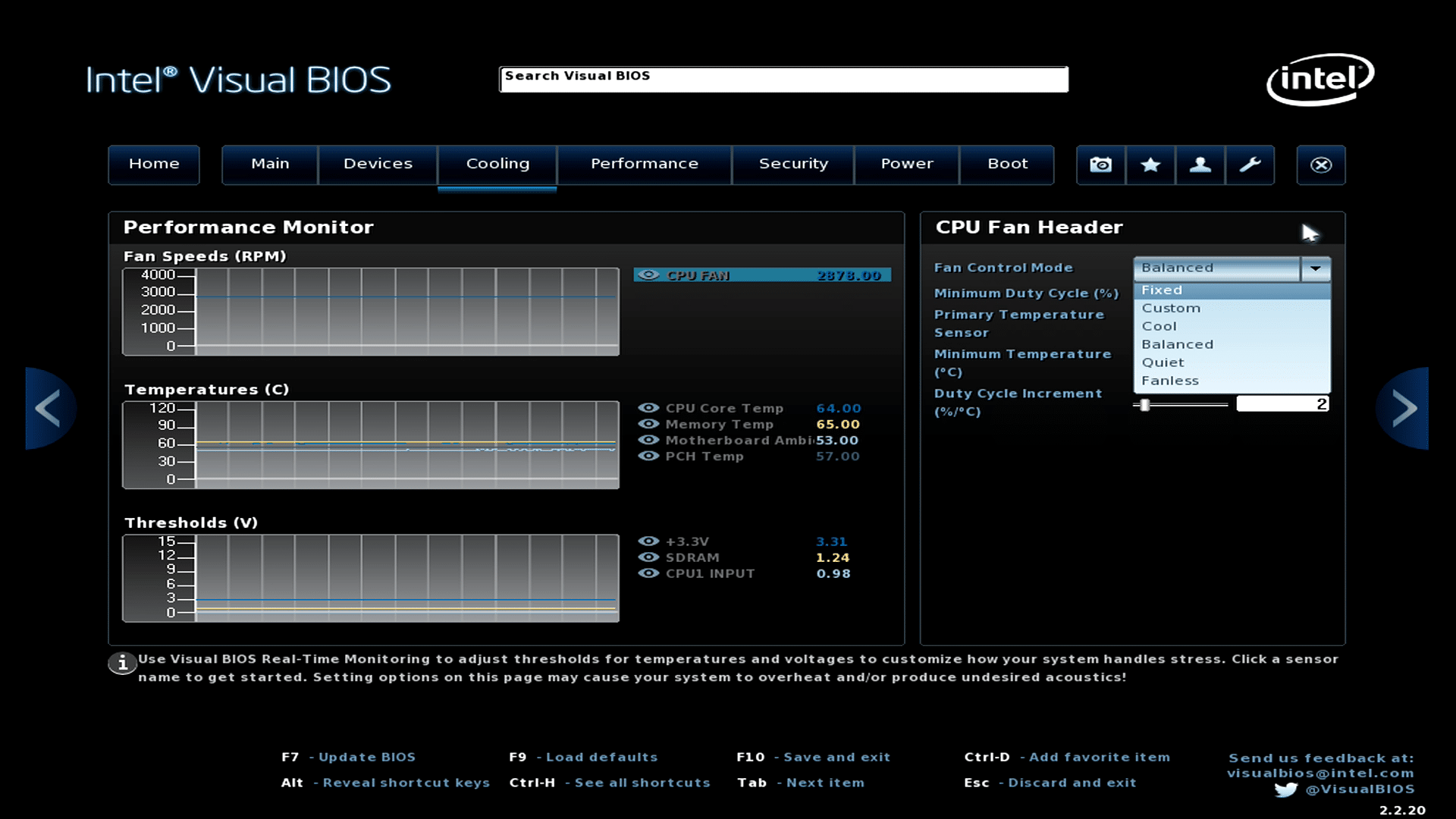1456x819 pixels.
Task: Open the wrench settings icon
Action: click(x=1250, y=165)
